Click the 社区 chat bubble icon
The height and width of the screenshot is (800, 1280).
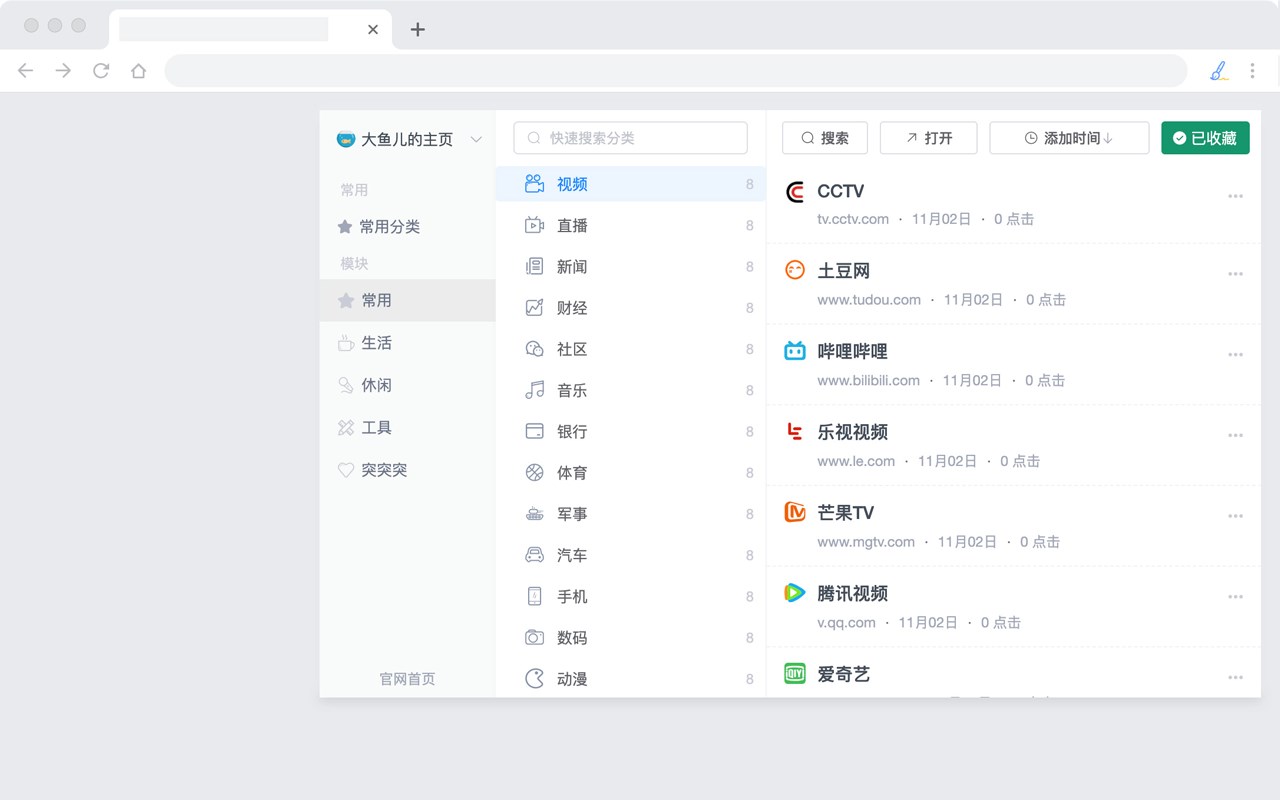pos(535,349)
